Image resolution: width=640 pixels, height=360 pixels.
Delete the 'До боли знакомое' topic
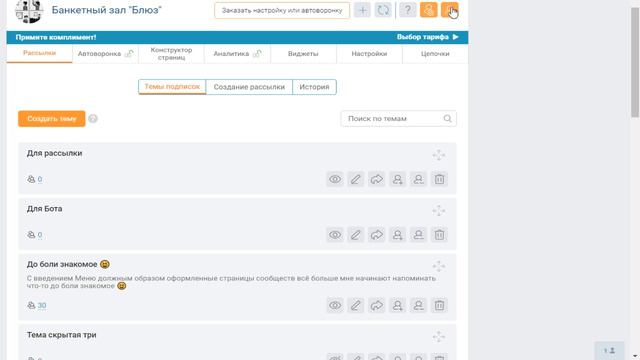(x=439, y=305)
